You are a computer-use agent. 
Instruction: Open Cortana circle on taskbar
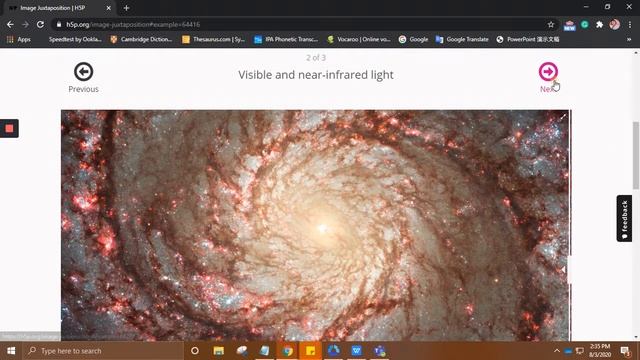(x=195, y=351)
